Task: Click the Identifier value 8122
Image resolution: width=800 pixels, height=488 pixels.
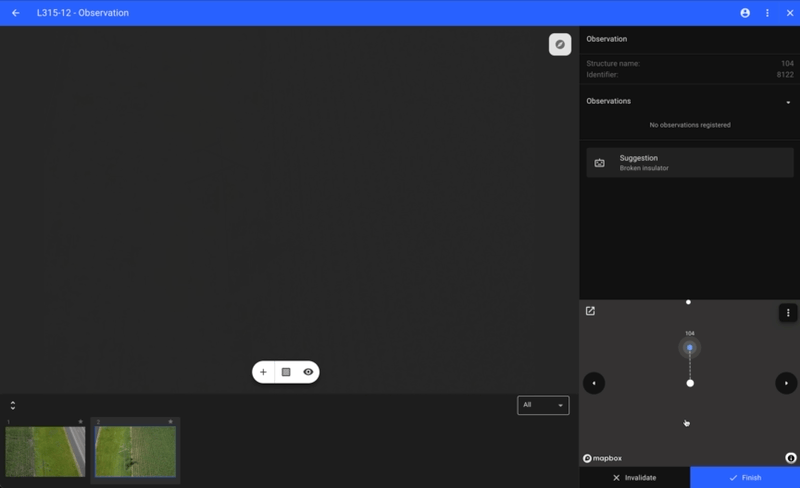Action: click(785, 75)
